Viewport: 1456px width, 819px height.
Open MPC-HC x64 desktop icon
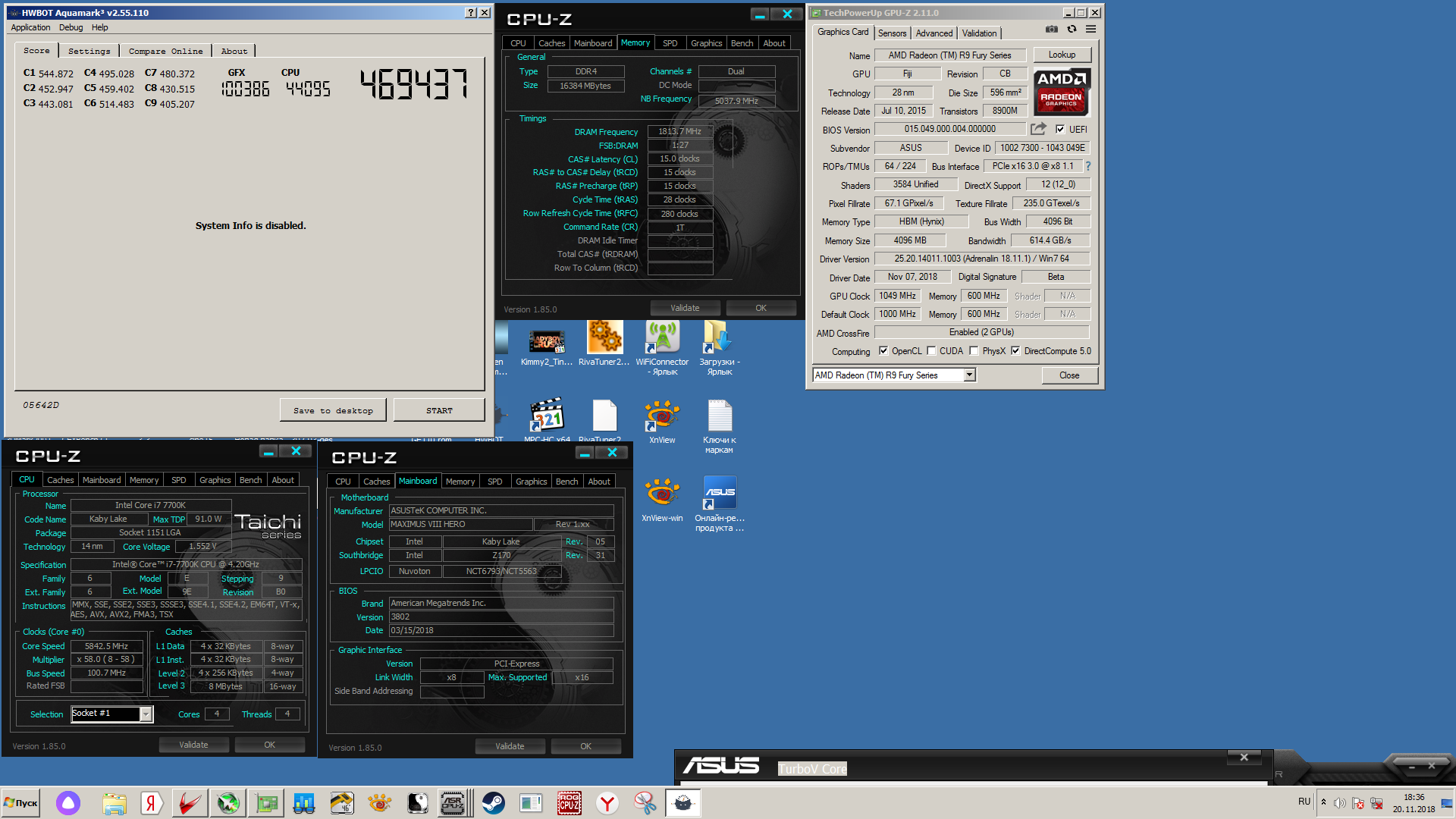coord(547,421)
